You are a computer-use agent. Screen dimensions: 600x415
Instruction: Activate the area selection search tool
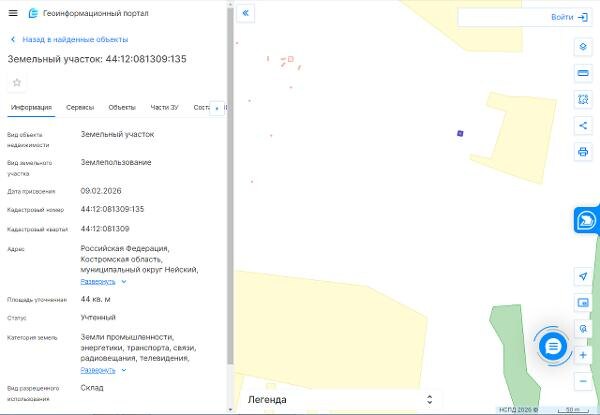coord(583,99)
